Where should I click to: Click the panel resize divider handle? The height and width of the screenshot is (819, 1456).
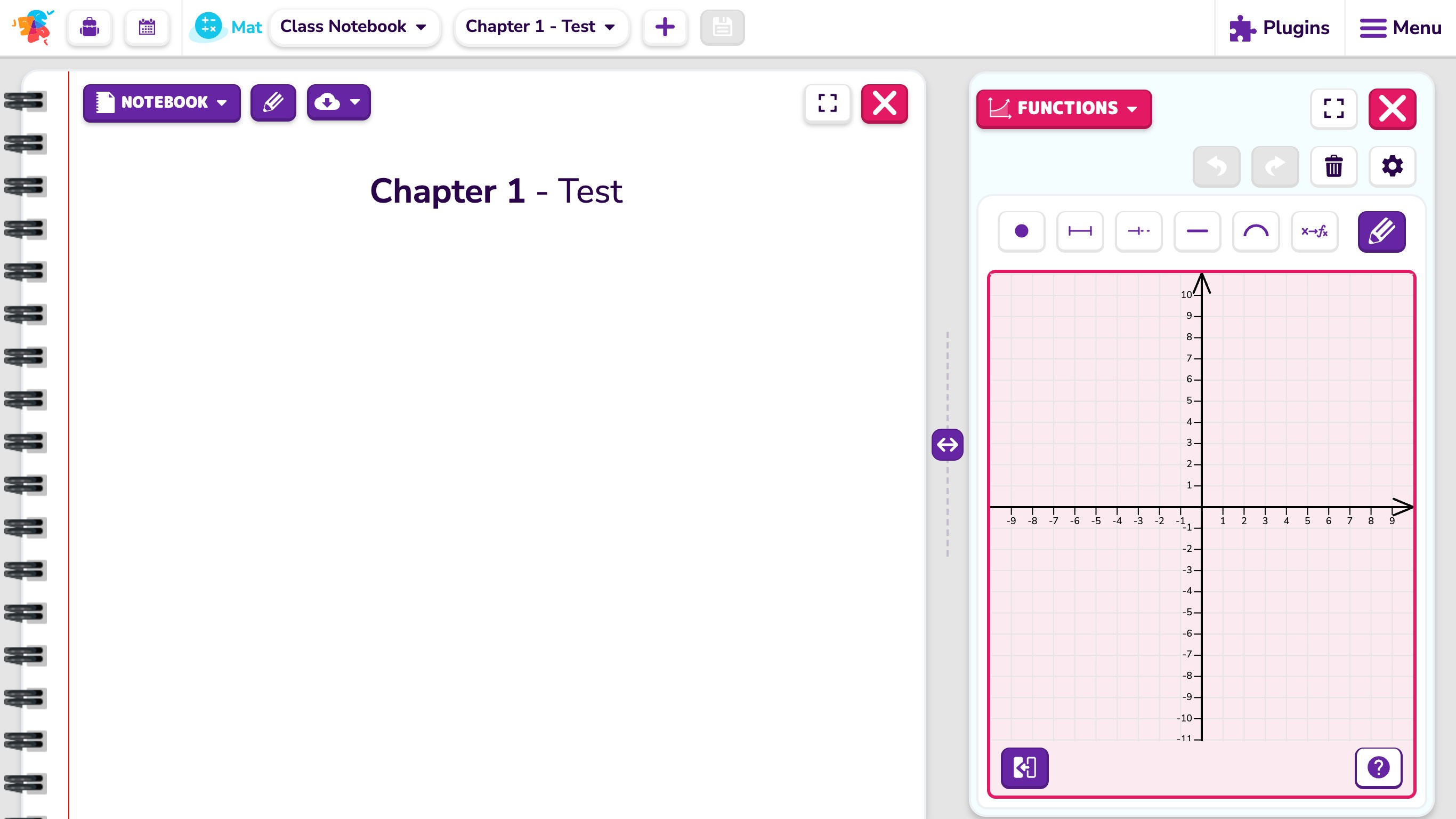click(x=947, y=445)
